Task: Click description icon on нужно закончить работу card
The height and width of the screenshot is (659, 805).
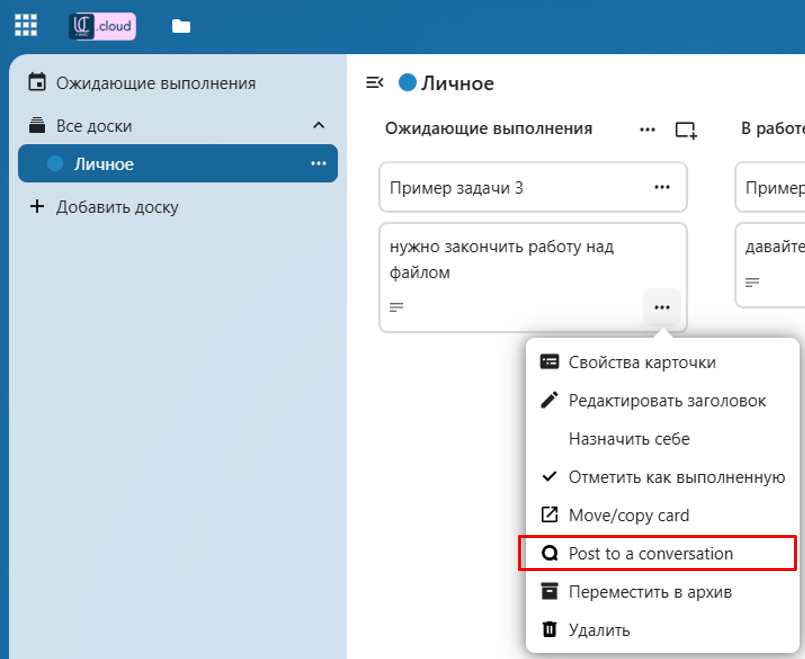Action: 396,307
